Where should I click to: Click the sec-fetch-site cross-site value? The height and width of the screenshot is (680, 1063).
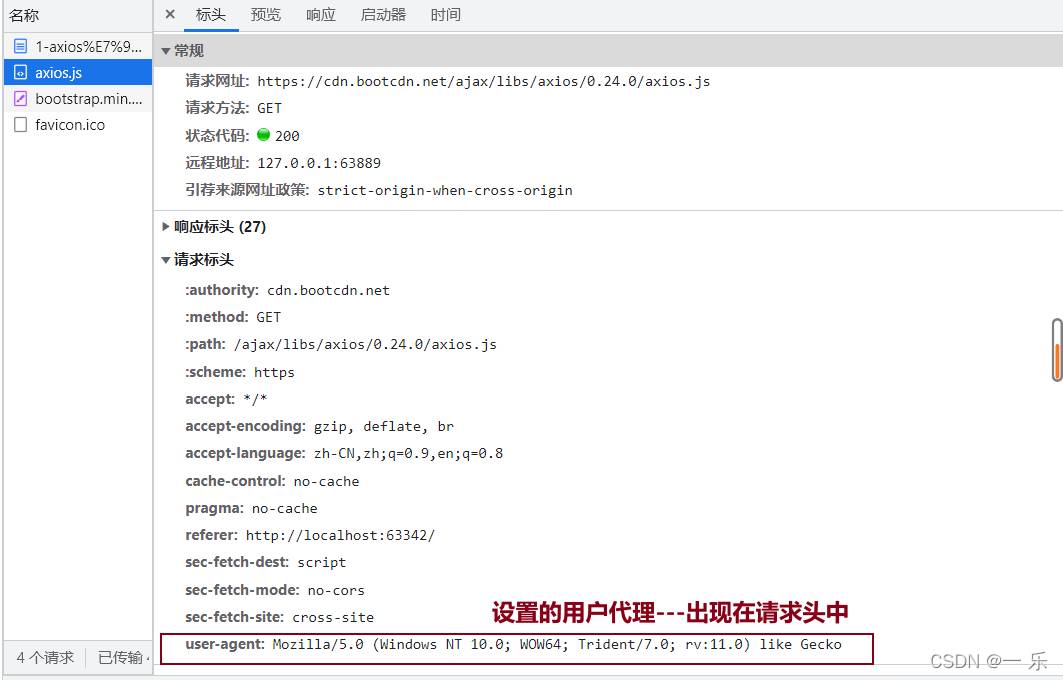(333, 618)
